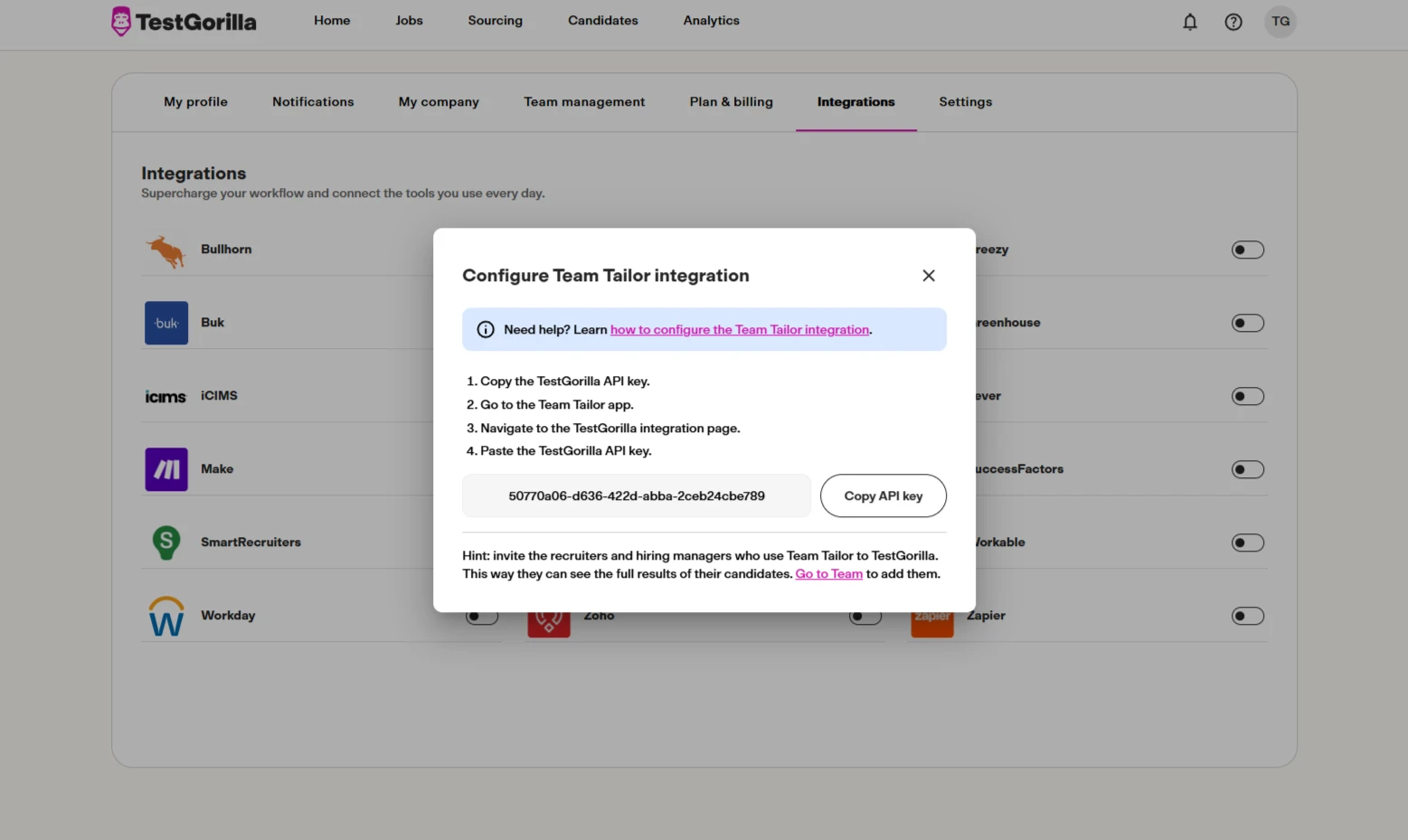
Task: Close the Configure Team Tailor dialog
Action: click(x=929, y=276)
